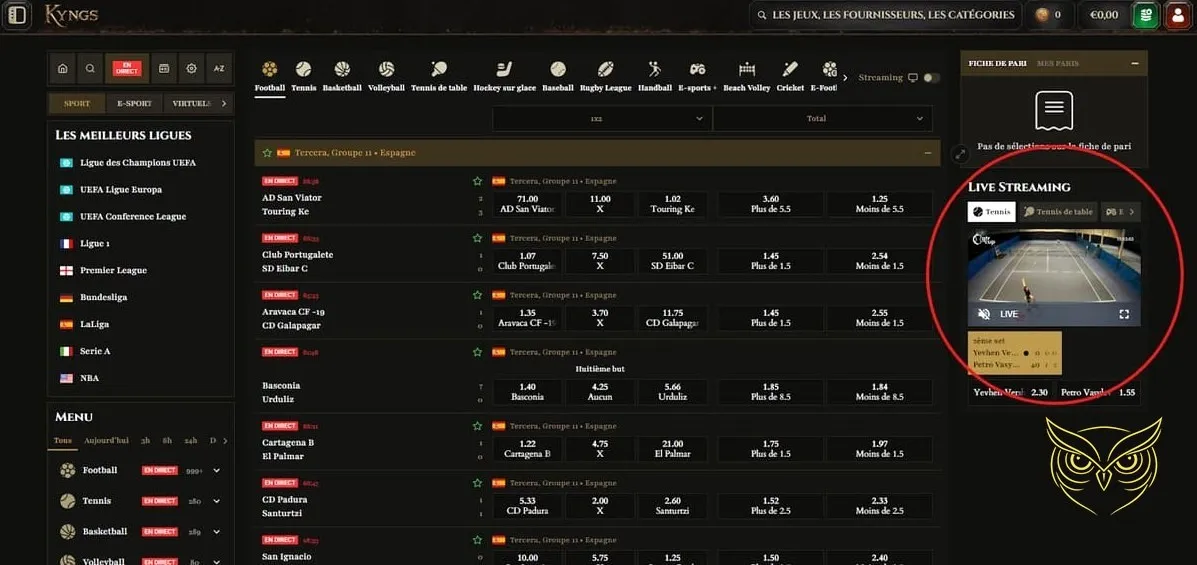1197x565 pixels.
Task: Select the Basketball sport icon in top bar
Action: [x=342, y=69]
